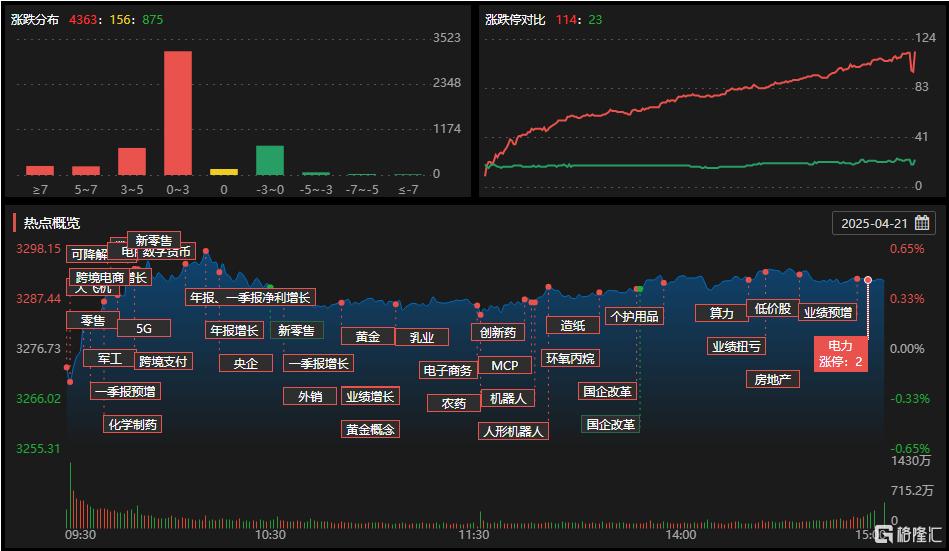Open the 央企 topic label
The height and width of the screenshot is (551, 949).
[x=246, y=363]
